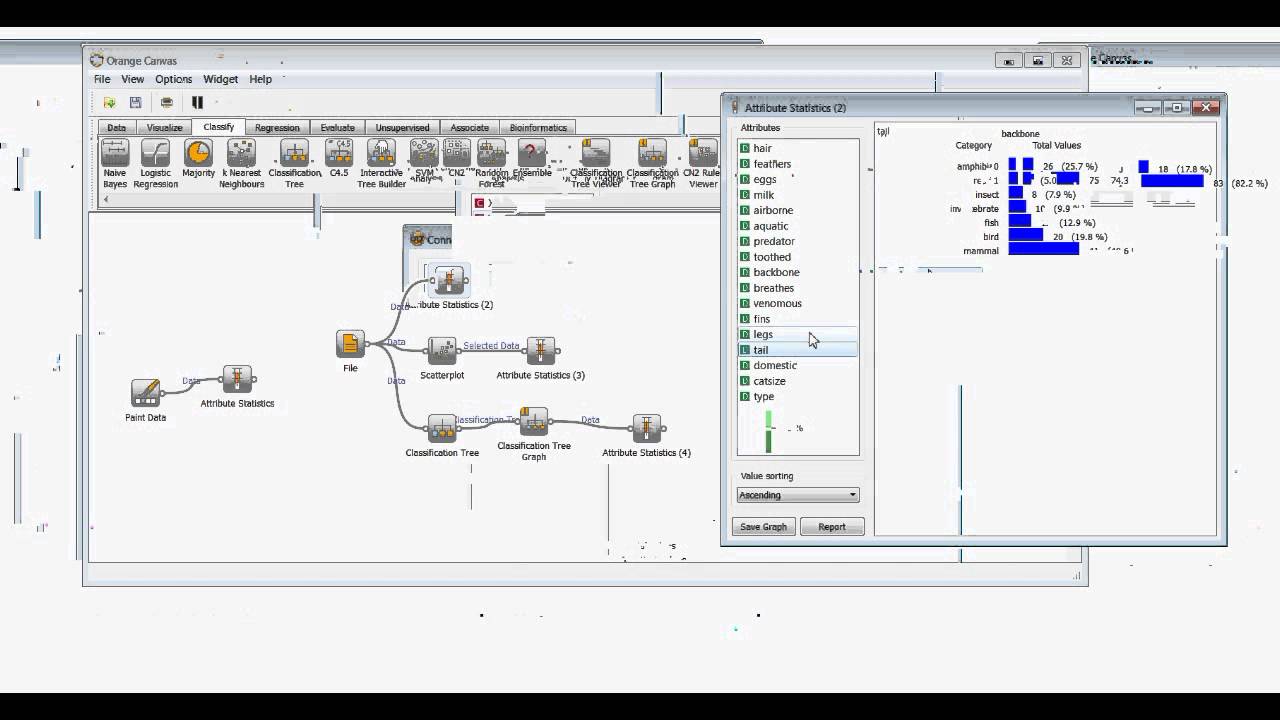The width and height of the screenshot is (1280, 720).
Task: Select the backbone attribute in list
Action: pyautogui.click(x=797, y=272)
